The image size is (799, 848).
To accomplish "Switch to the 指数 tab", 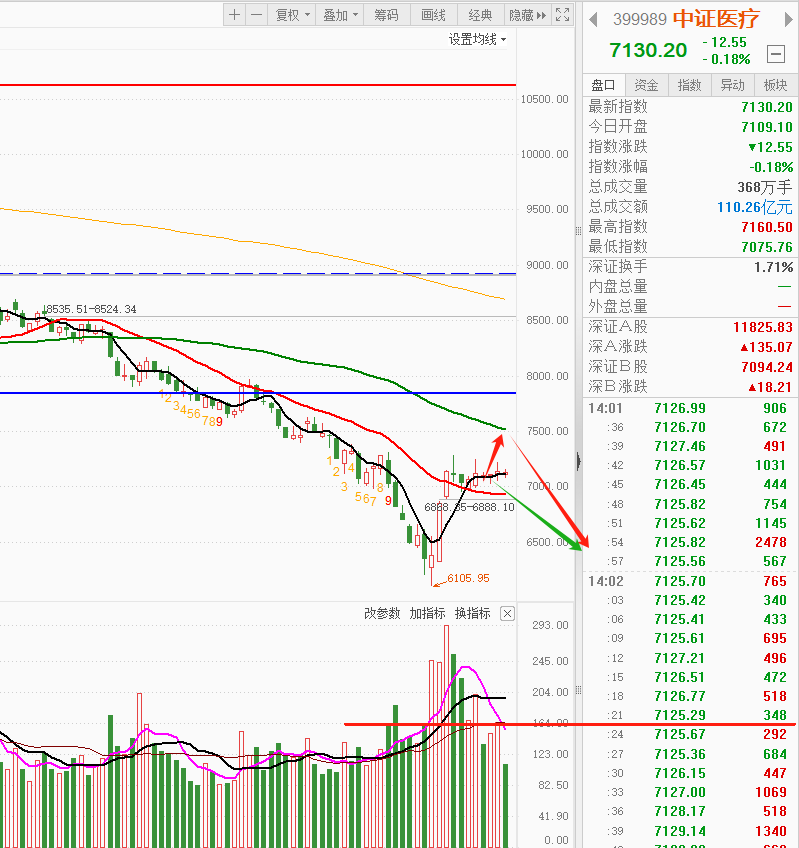I will [690, 85].
